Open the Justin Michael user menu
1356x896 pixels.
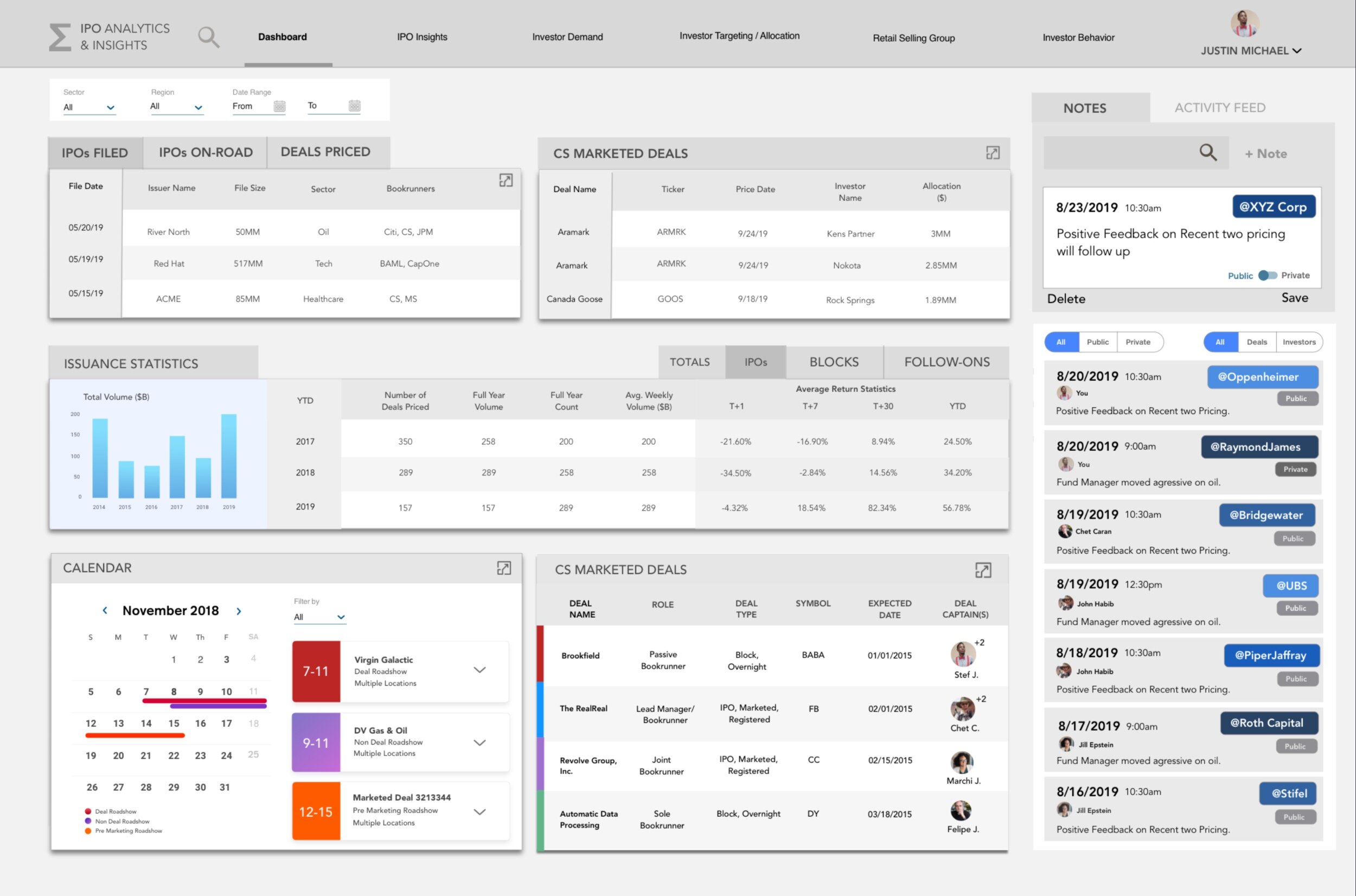coord(1250,50)
